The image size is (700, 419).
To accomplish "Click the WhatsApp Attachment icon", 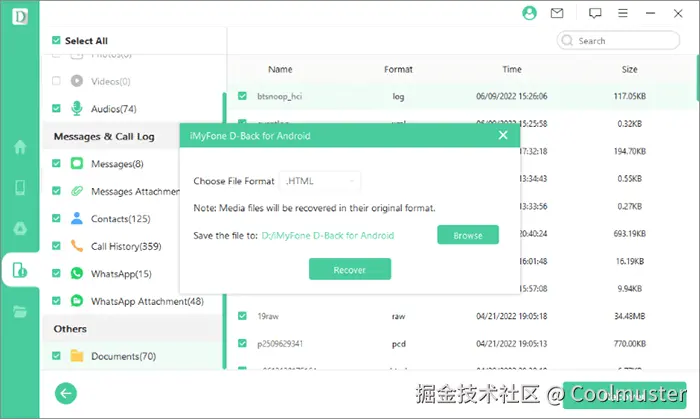I will [x=77, y=301].
